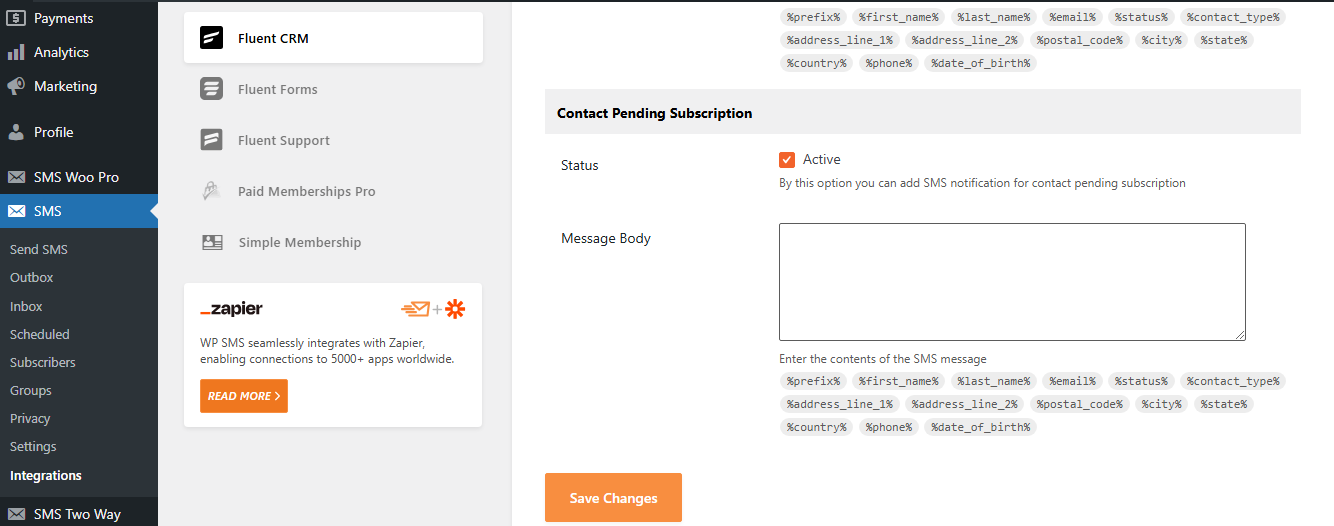Select the Fluent Forms integration tab

[x=333, y=89]
